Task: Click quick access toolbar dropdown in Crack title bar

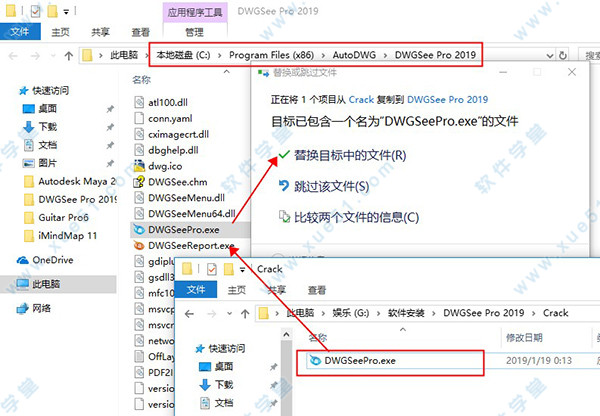Action: [242, 270]
